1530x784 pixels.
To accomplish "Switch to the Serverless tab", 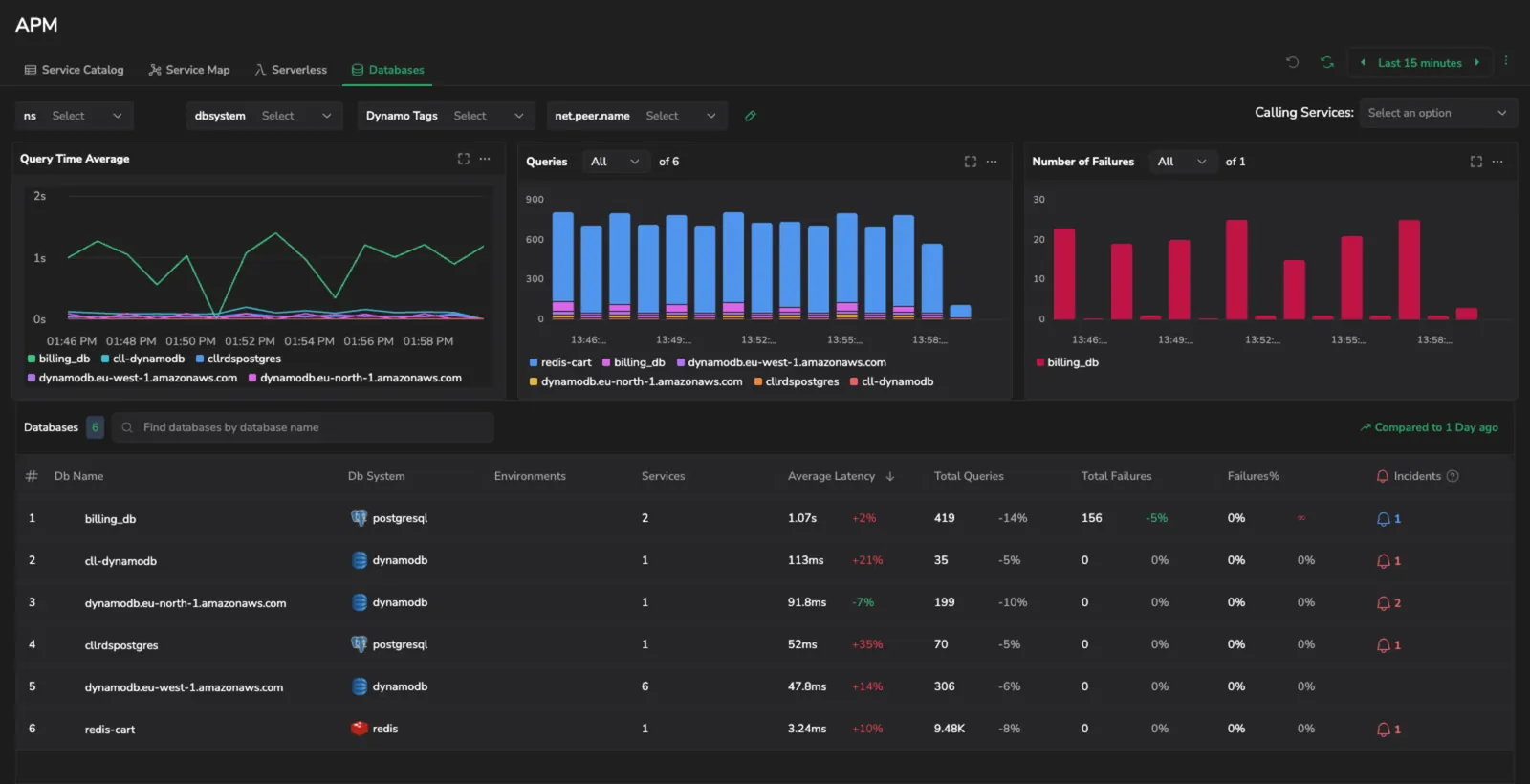I will coord(291,70).
